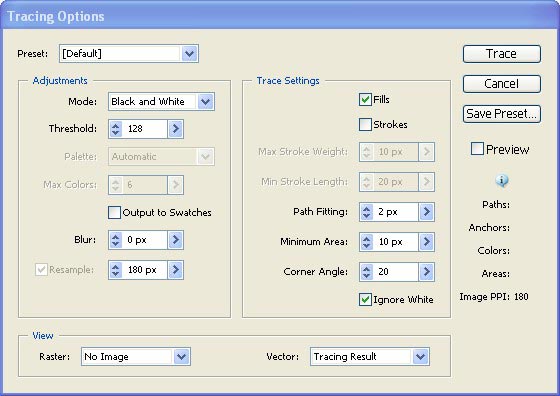Click the Threshold stepper arrows
Screen dimensions: 560x396
pos(115,129)
